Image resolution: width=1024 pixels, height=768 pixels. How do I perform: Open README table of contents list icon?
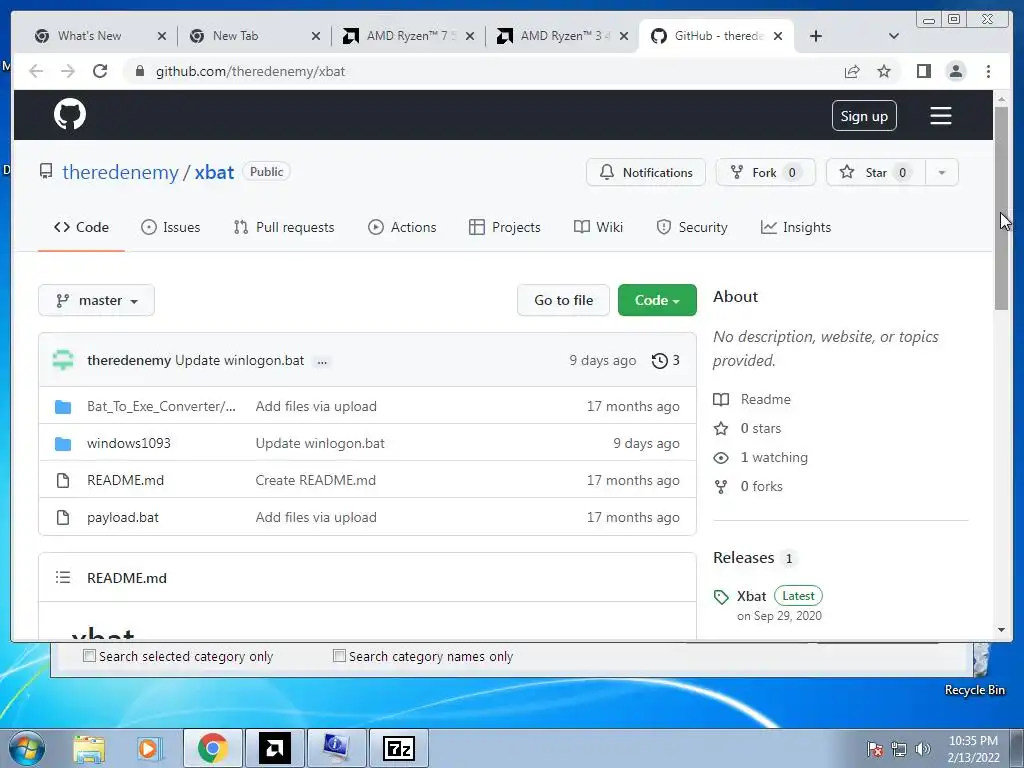63,577
